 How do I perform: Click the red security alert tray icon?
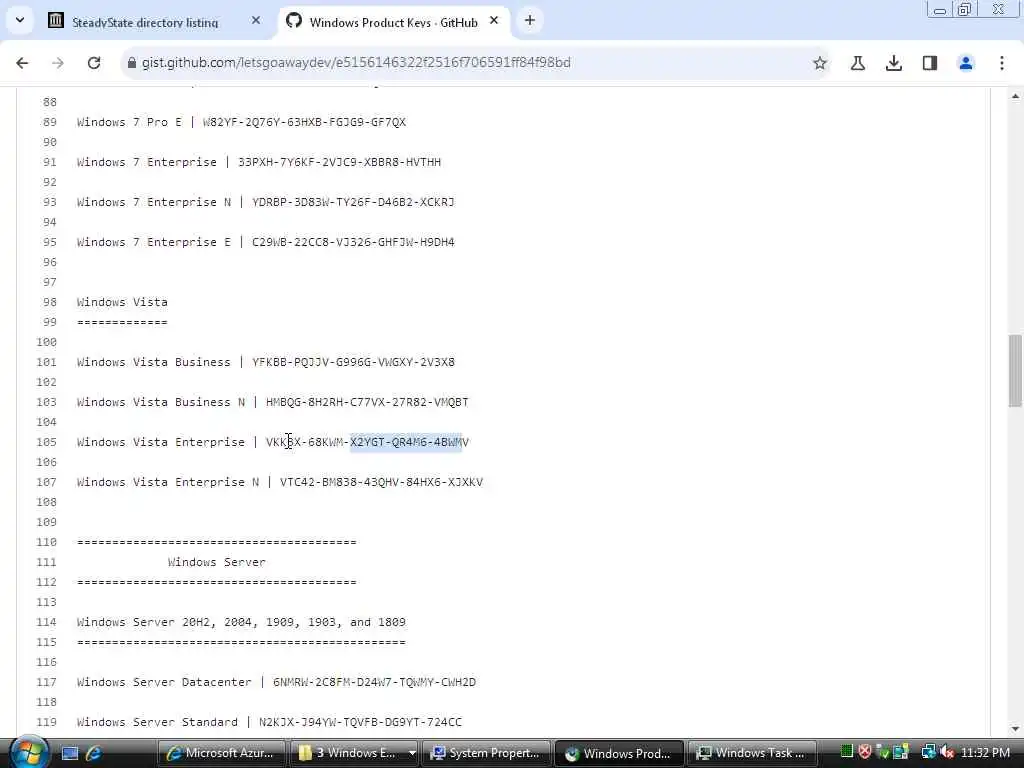[x=865, y=752]
